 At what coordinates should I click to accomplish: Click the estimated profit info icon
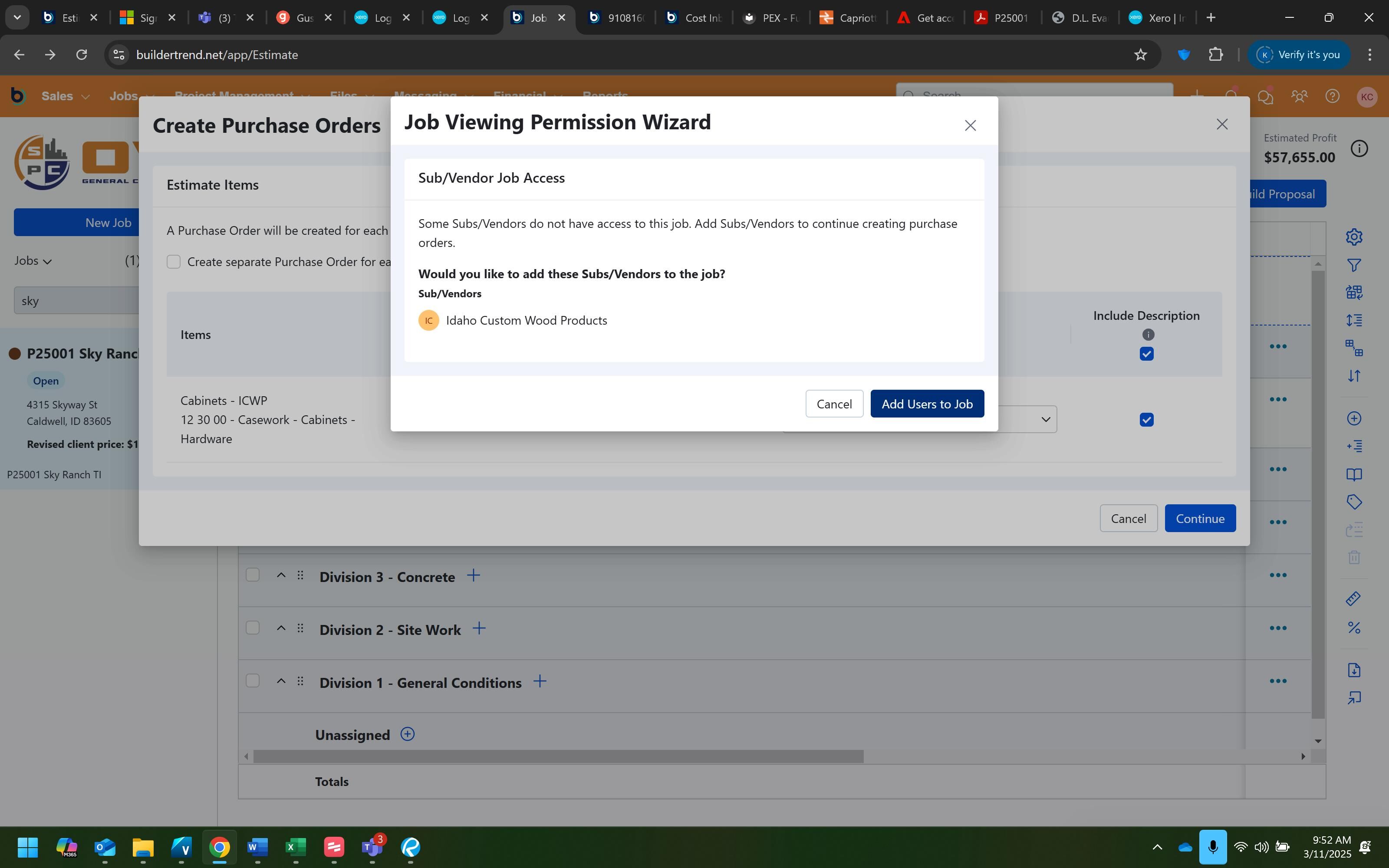pos(1359,149)
